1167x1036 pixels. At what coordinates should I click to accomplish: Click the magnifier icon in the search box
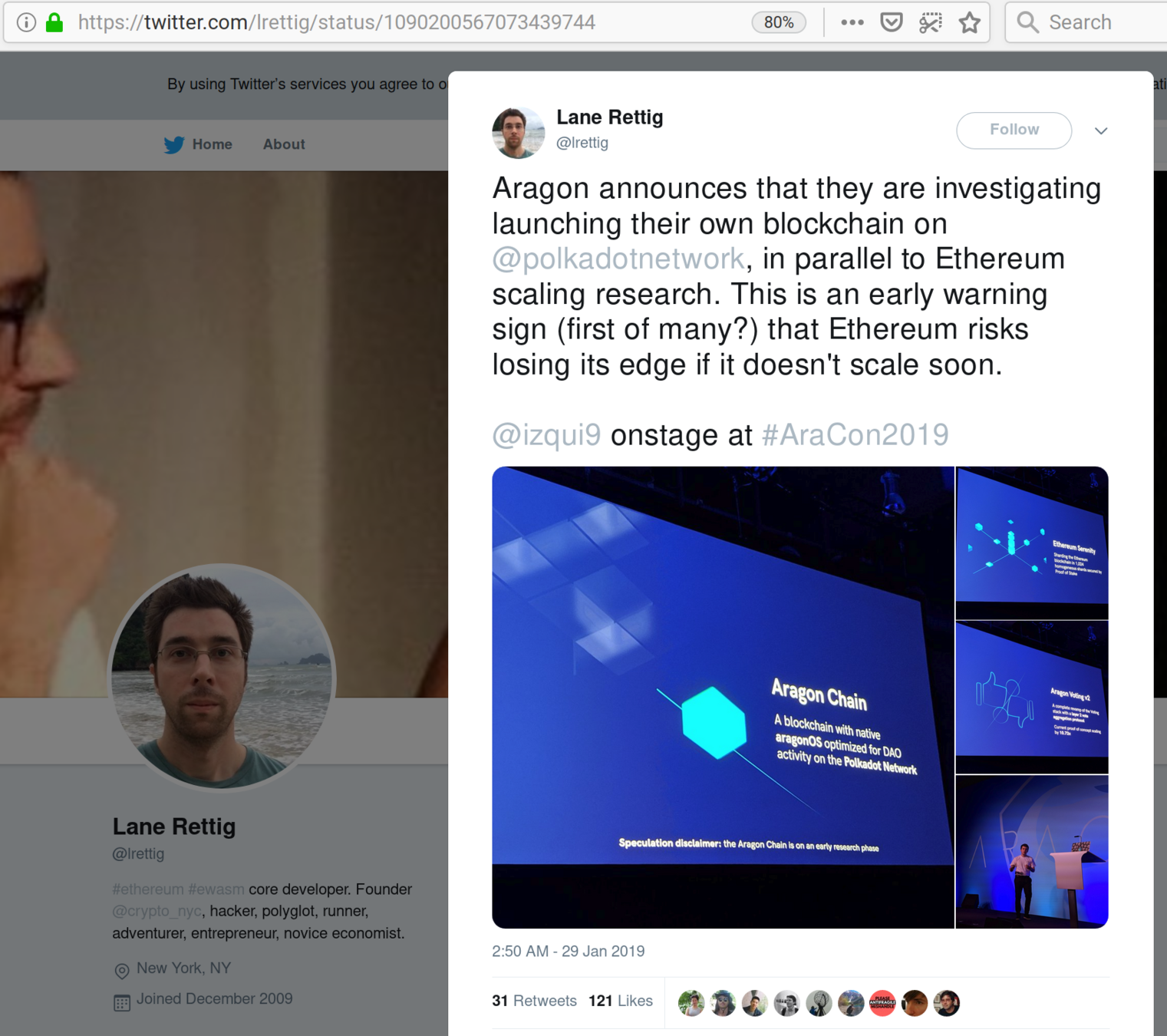[1028, 22]
